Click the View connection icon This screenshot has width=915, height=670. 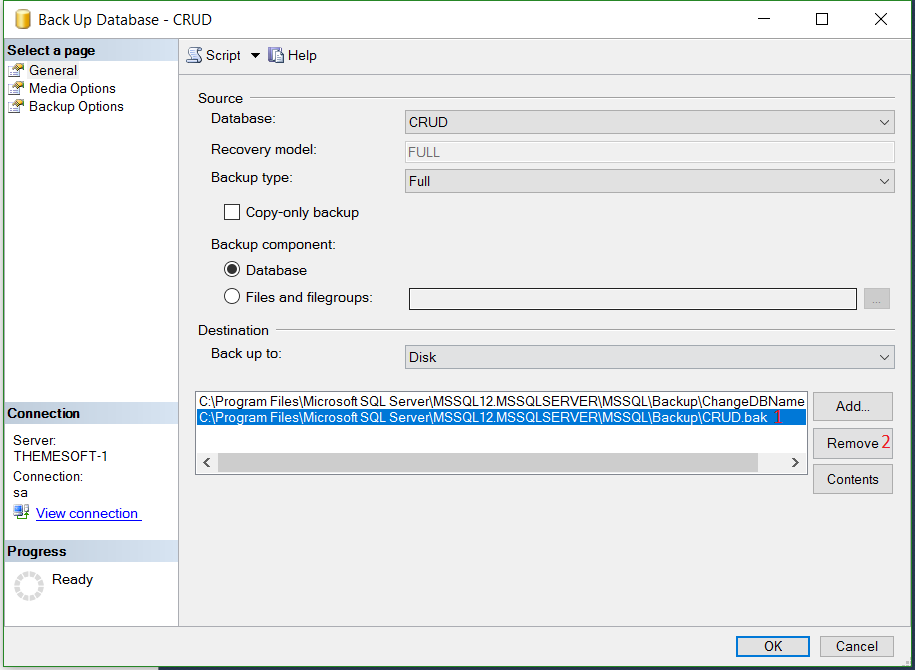pyautogui.click(x=22, y=512)
